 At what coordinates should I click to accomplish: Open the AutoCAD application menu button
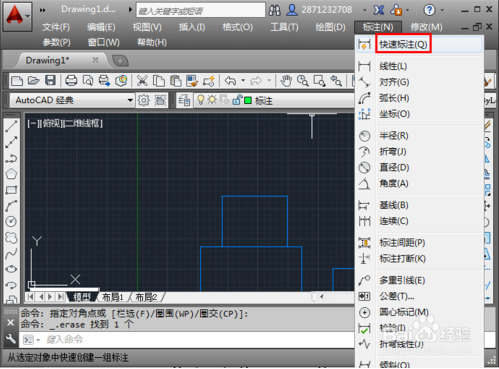(17, 16)
